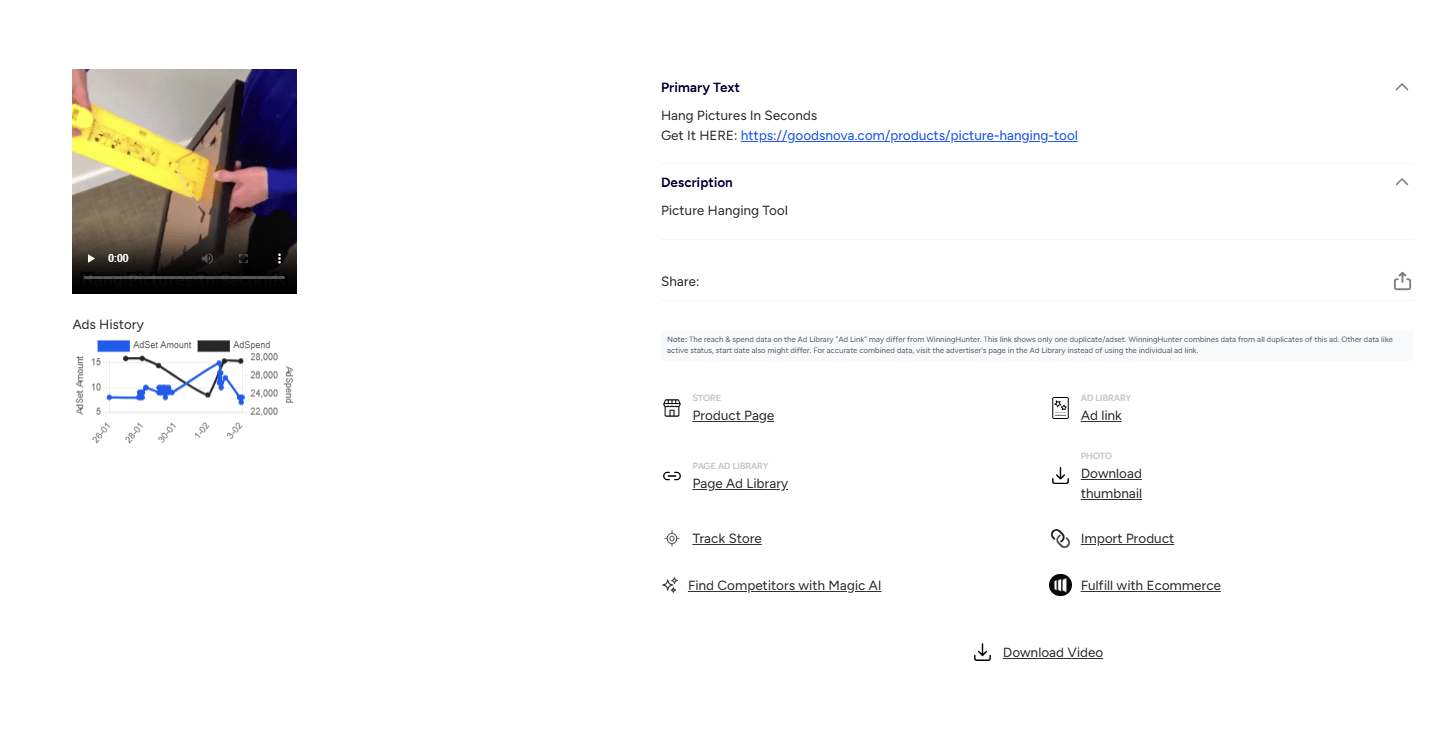The width and height of the screenshot is (1455, 743).
Task: Toggle the AdSet Amount legend swatch
Action: (x=113, y=345)
